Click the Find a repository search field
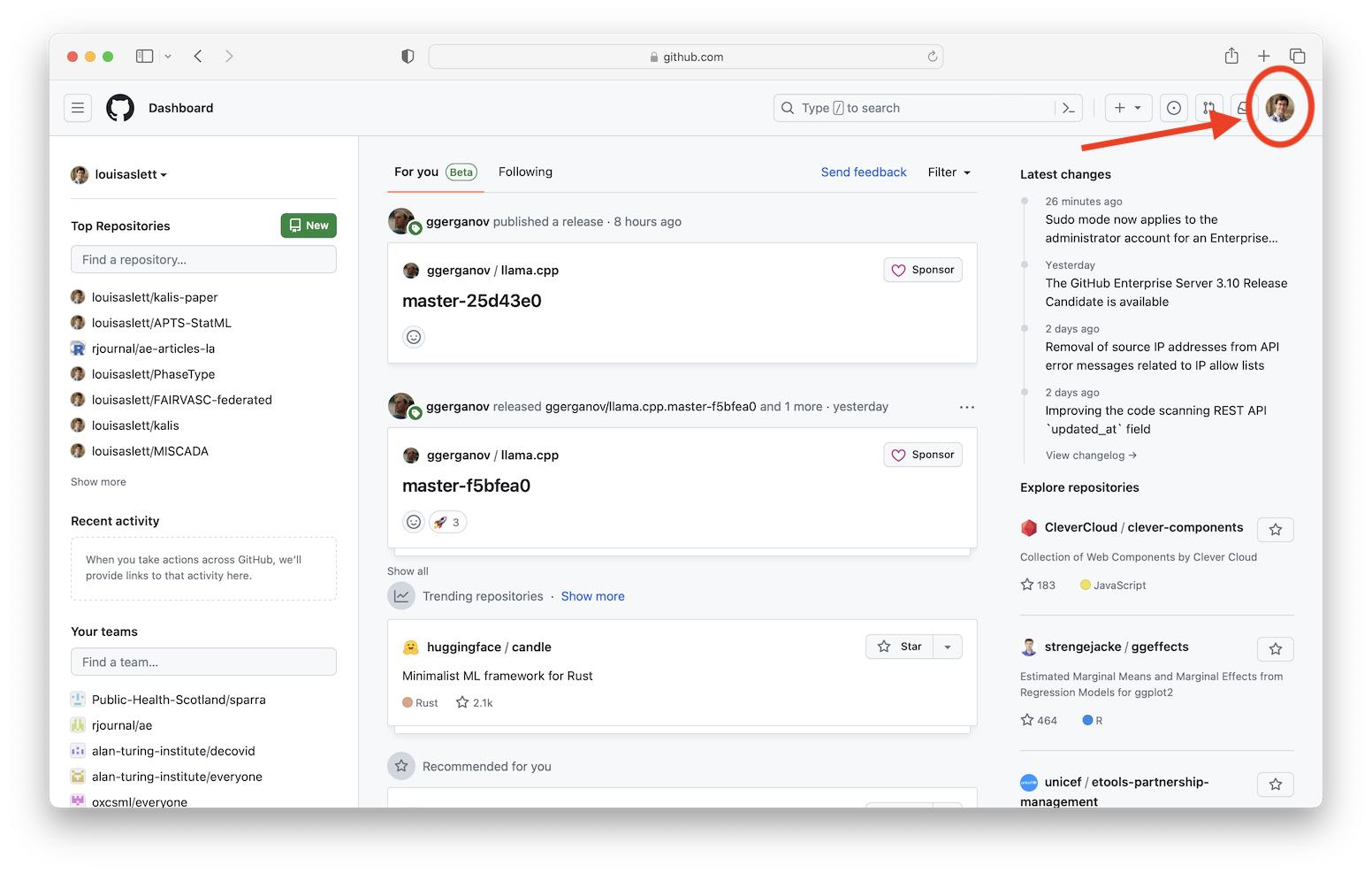Screen dimensions: 1372x873 (203, 260)
